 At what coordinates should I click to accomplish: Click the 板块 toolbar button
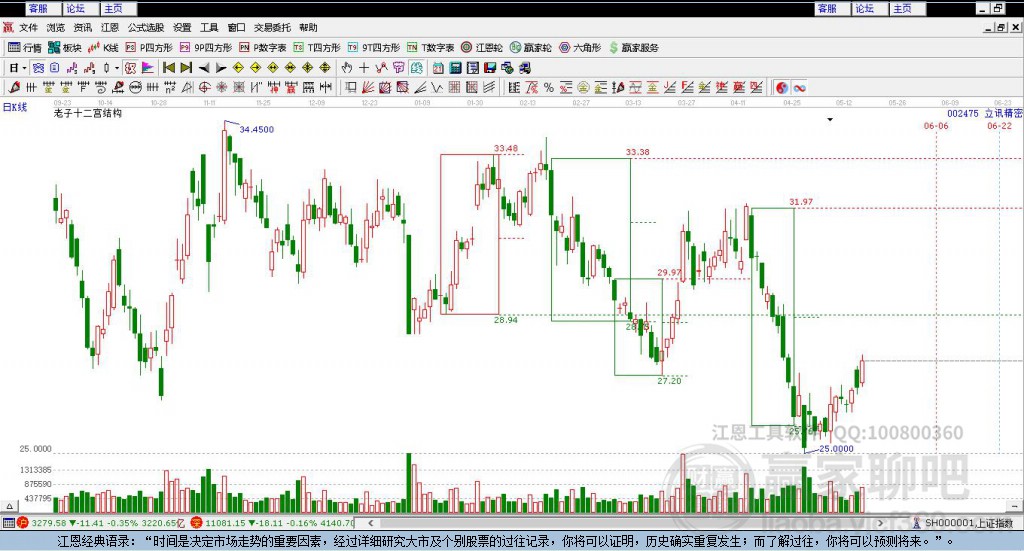(x=64, y=48)
